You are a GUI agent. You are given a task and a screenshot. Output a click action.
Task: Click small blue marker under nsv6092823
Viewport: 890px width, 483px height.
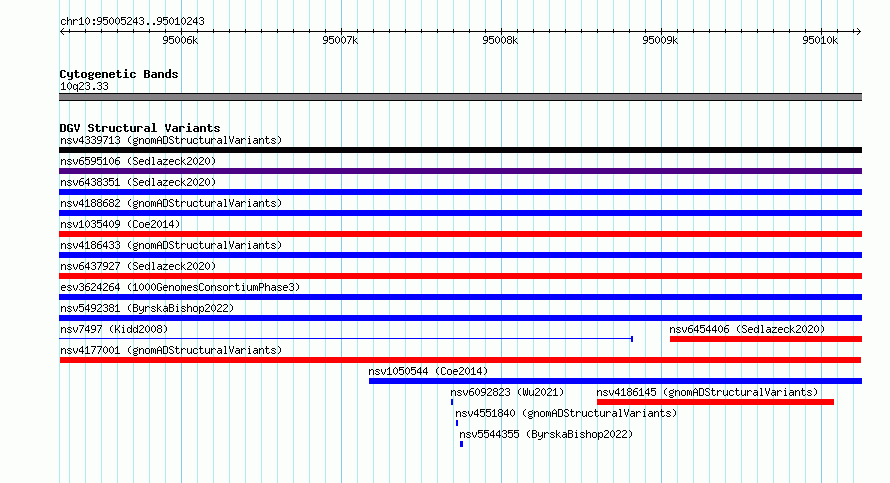(x=452, y=402)
